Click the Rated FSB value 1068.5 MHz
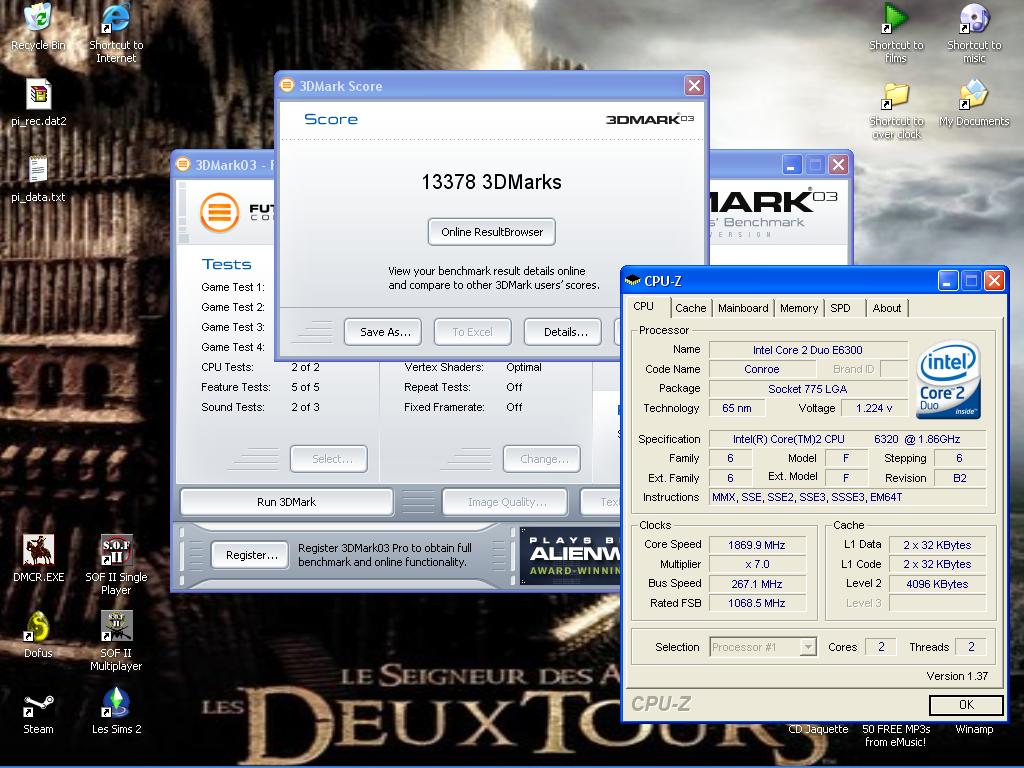Viewport: 1024px width, 768px height. (756, 603)
